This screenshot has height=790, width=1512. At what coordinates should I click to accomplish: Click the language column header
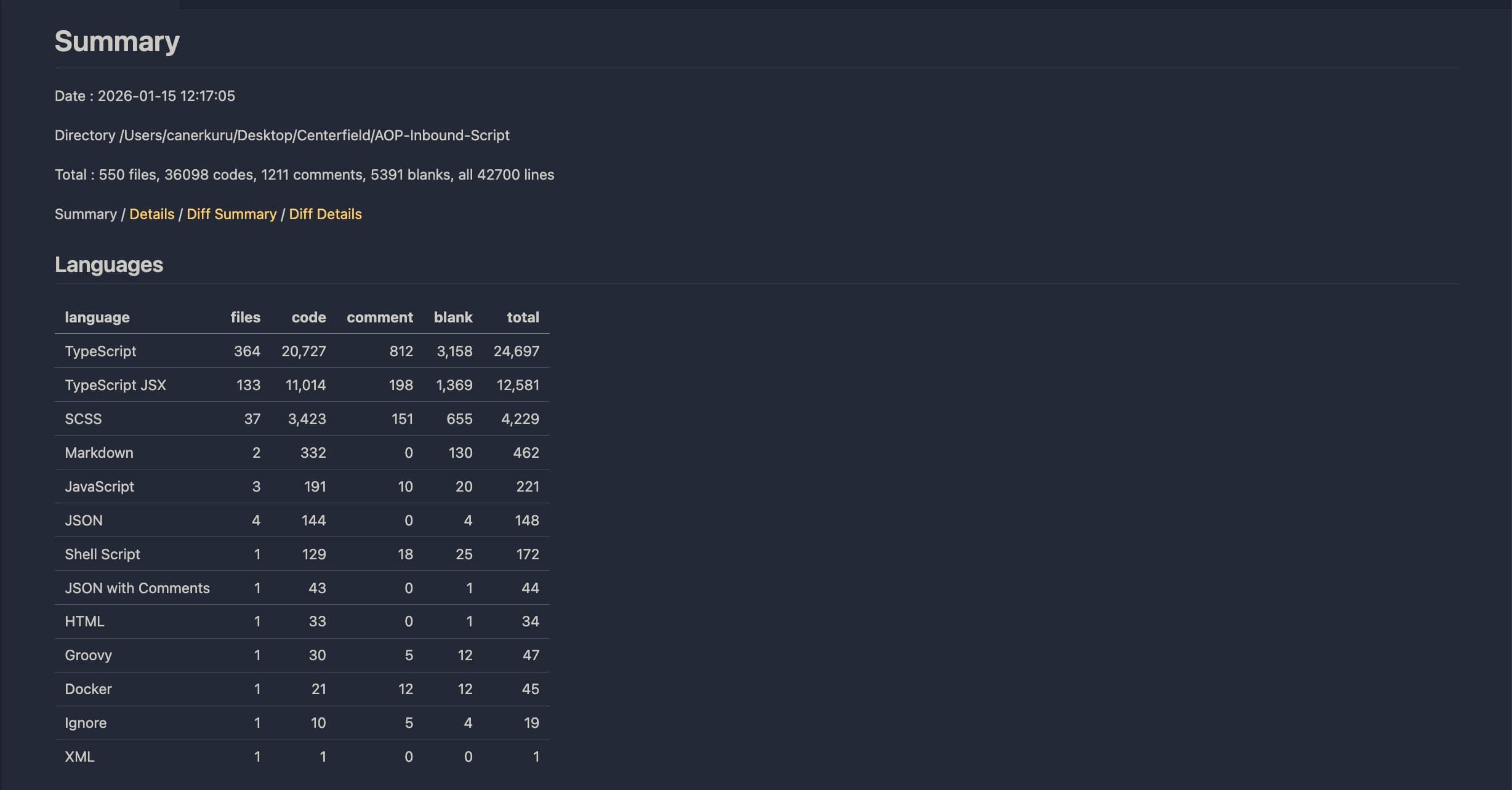coord(97,317)
